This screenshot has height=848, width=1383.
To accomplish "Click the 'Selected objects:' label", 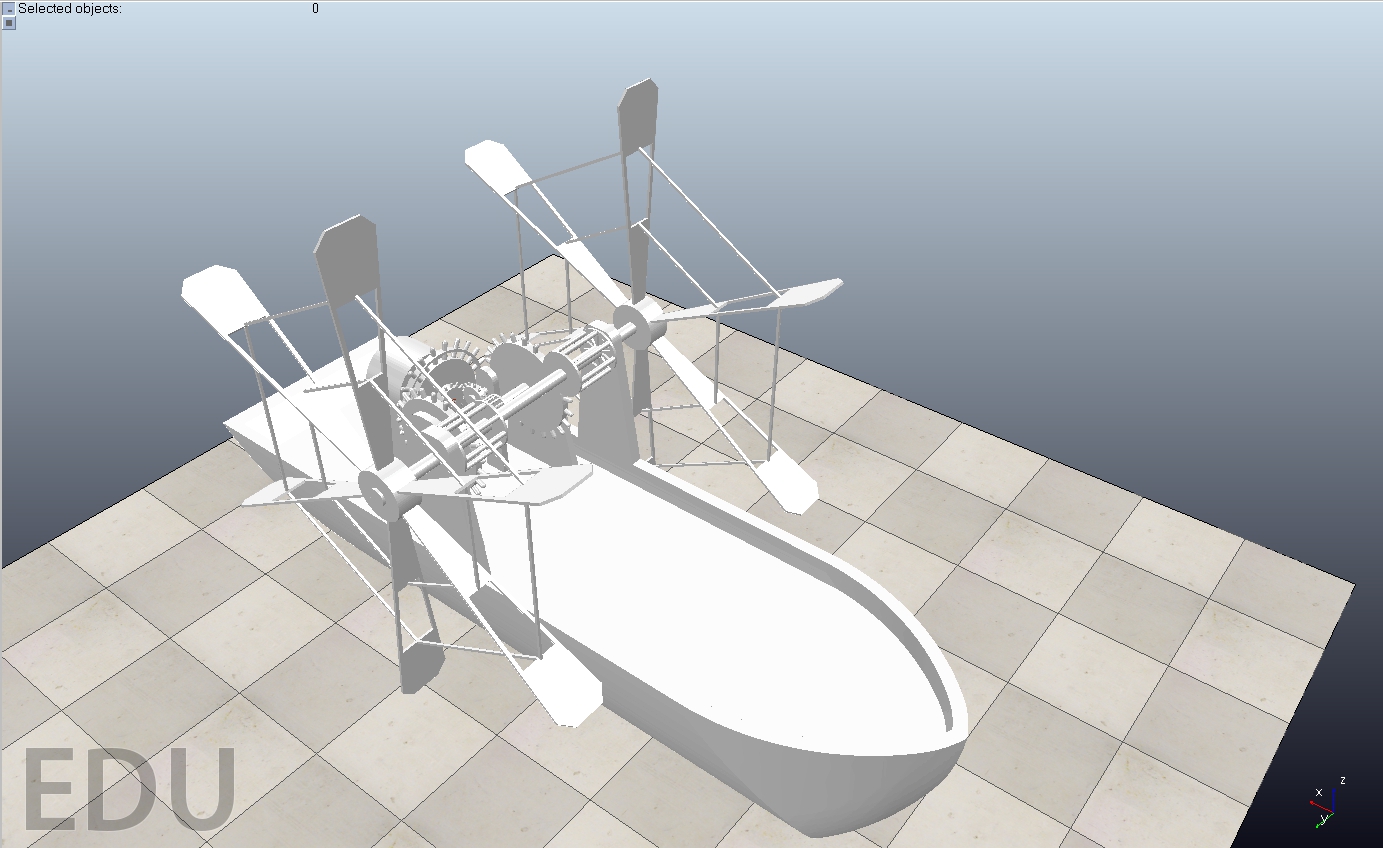I will point(70,9).
